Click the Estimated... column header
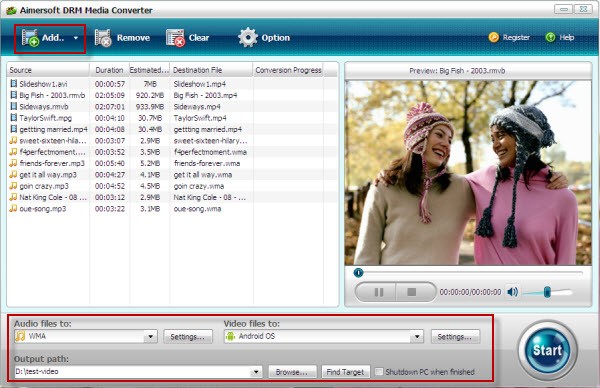The height and width of the screenshot is (388, 600). coord(149,70)
